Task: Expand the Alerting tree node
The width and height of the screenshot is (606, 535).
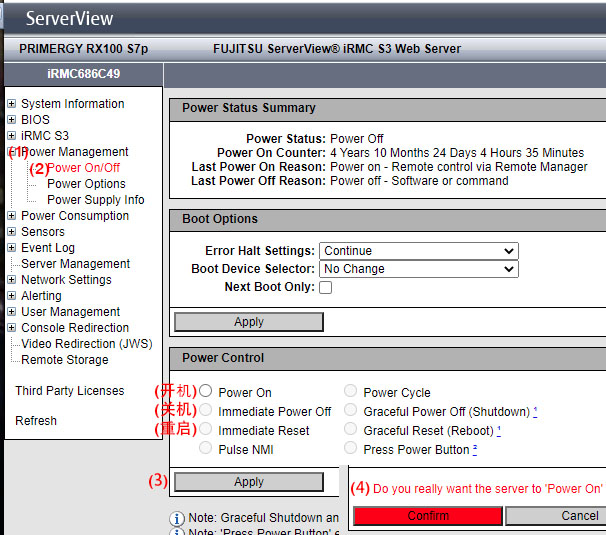Action: click(12, 296)
